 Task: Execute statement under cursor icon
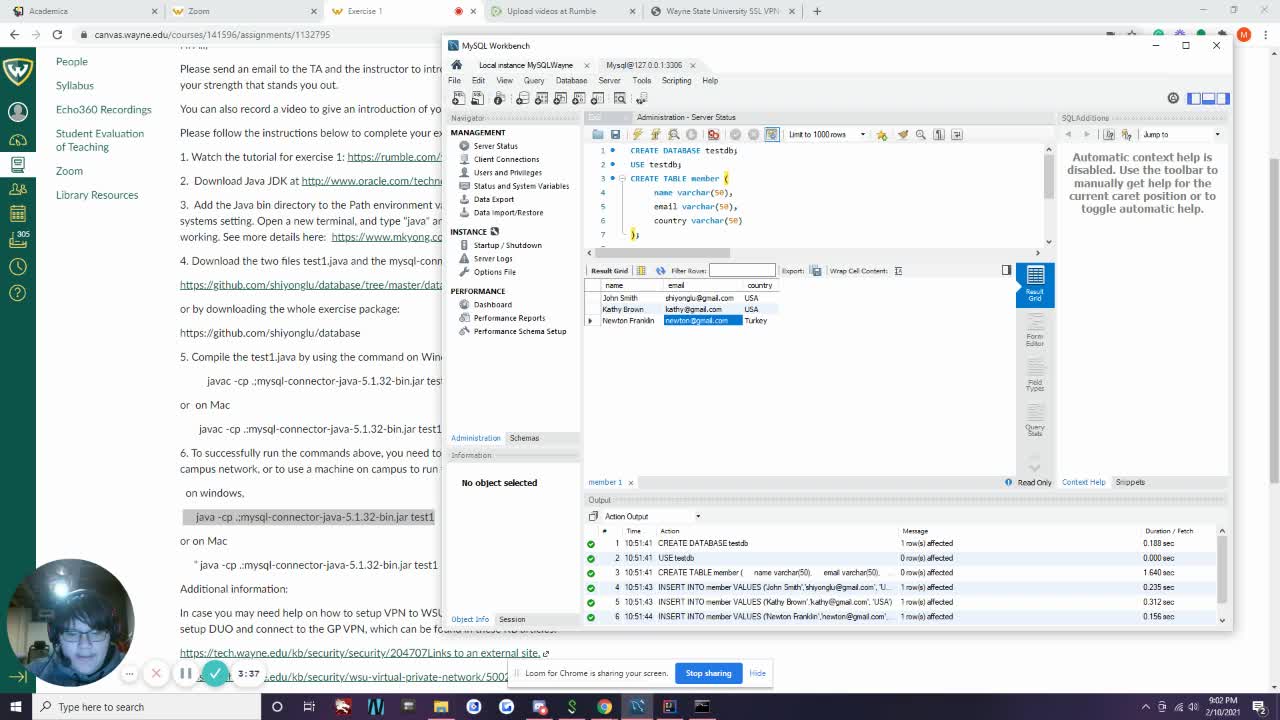pos(656,134)
